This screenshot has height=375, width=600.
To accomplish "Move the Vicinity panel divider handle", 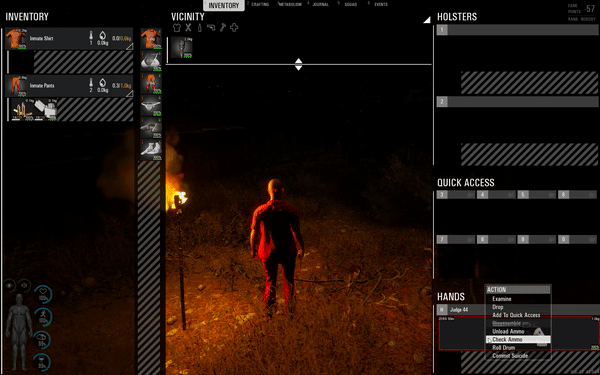I will pyautogui.click(x=298, y=64).
